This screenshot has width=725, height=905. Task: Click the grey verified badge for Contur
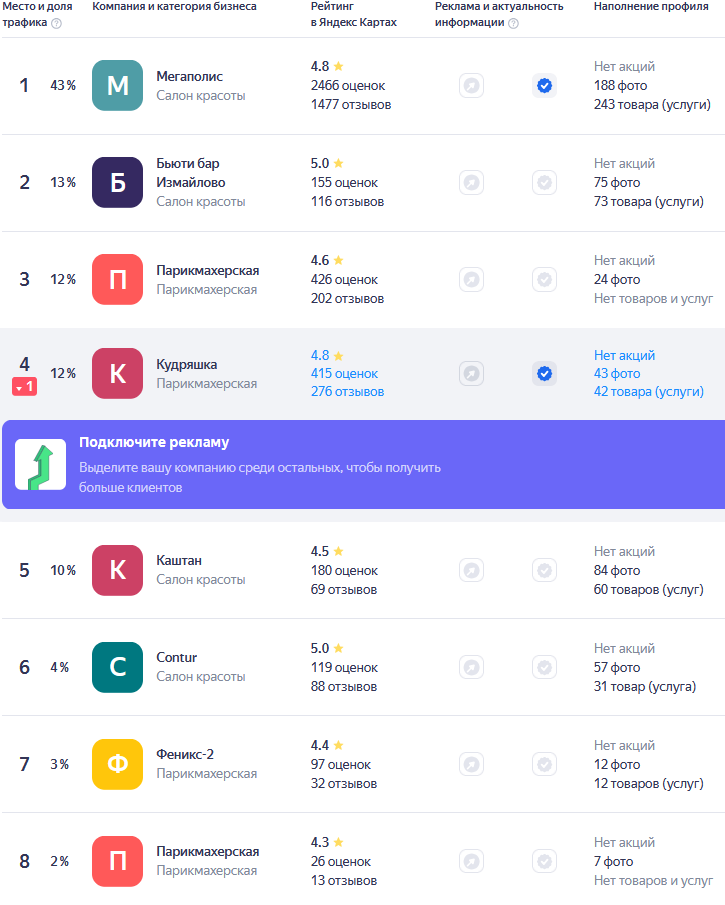click(x=544, y=668)
